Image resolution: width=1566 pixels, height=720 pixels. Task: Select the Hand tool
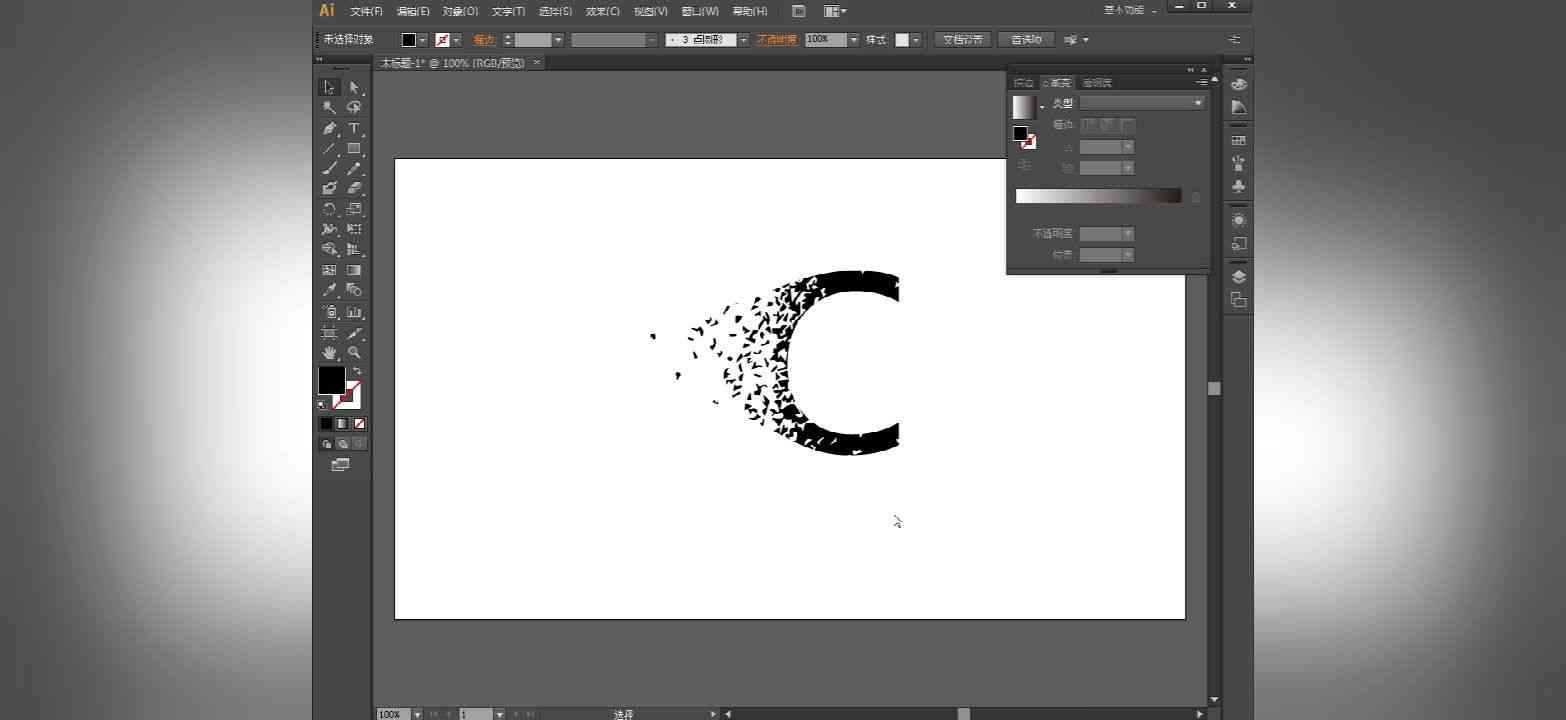pos(329,353)
